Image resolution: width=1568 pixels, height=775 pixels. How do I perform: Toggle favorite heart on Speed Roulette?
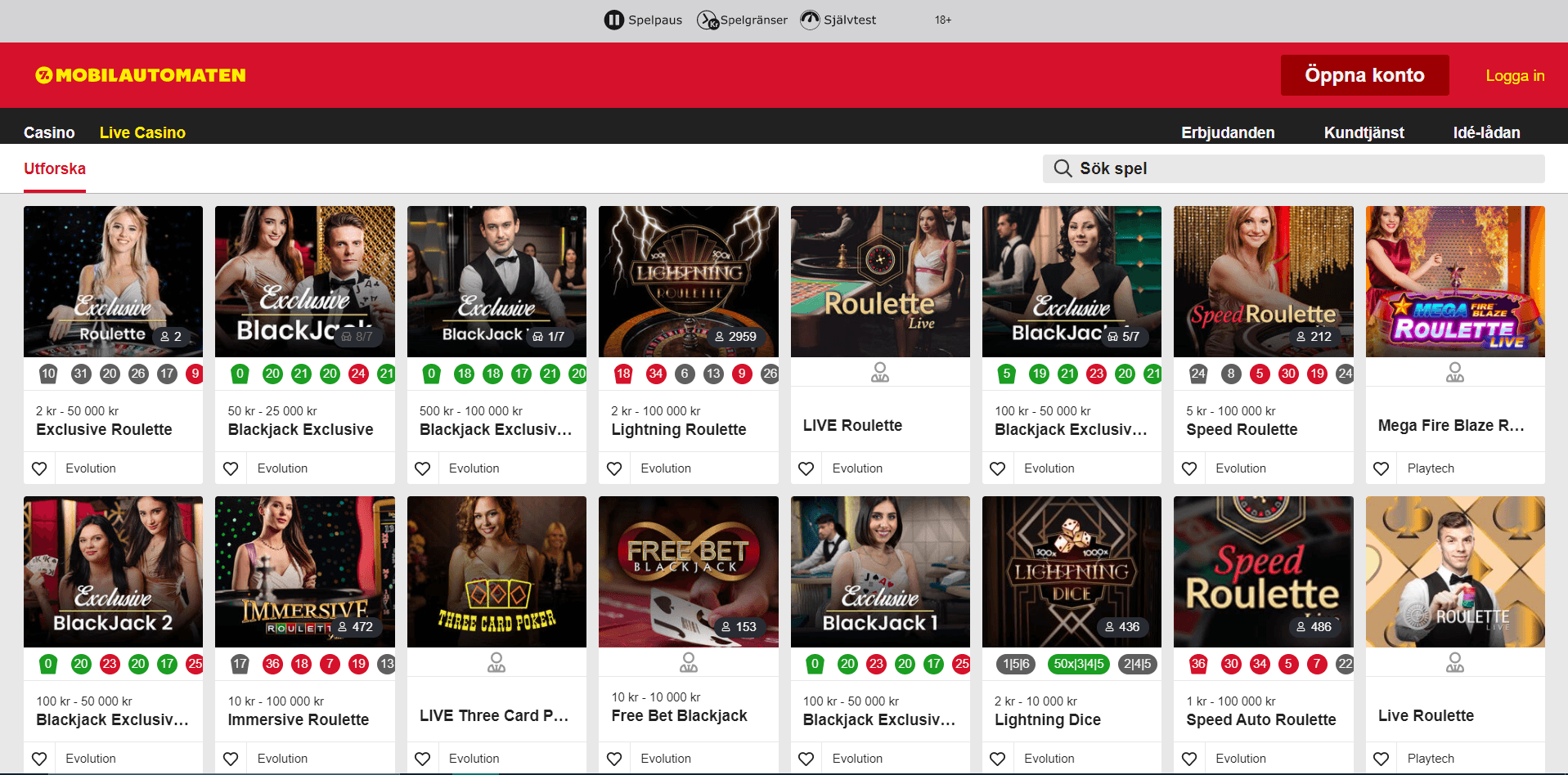(1189, 468)
